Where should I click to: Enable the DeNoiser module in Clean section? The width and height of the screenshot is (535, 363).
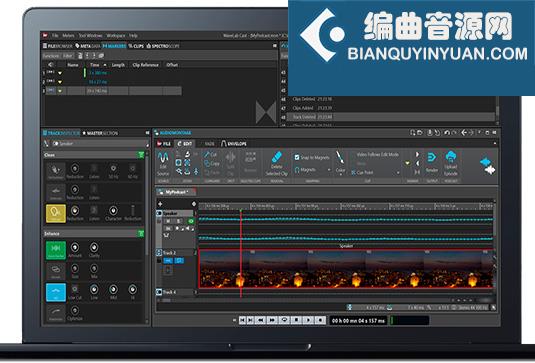pos(56,192)
